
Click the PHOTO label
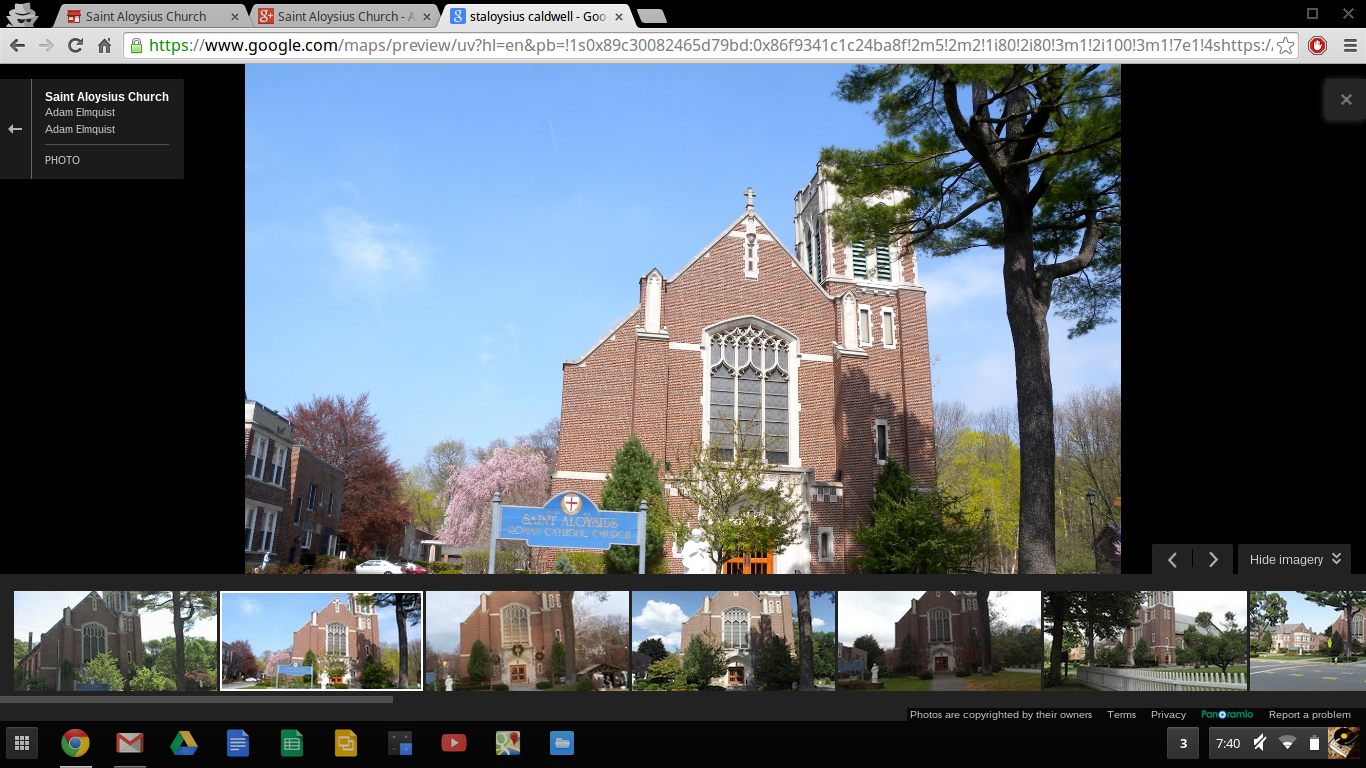(62, 160)
